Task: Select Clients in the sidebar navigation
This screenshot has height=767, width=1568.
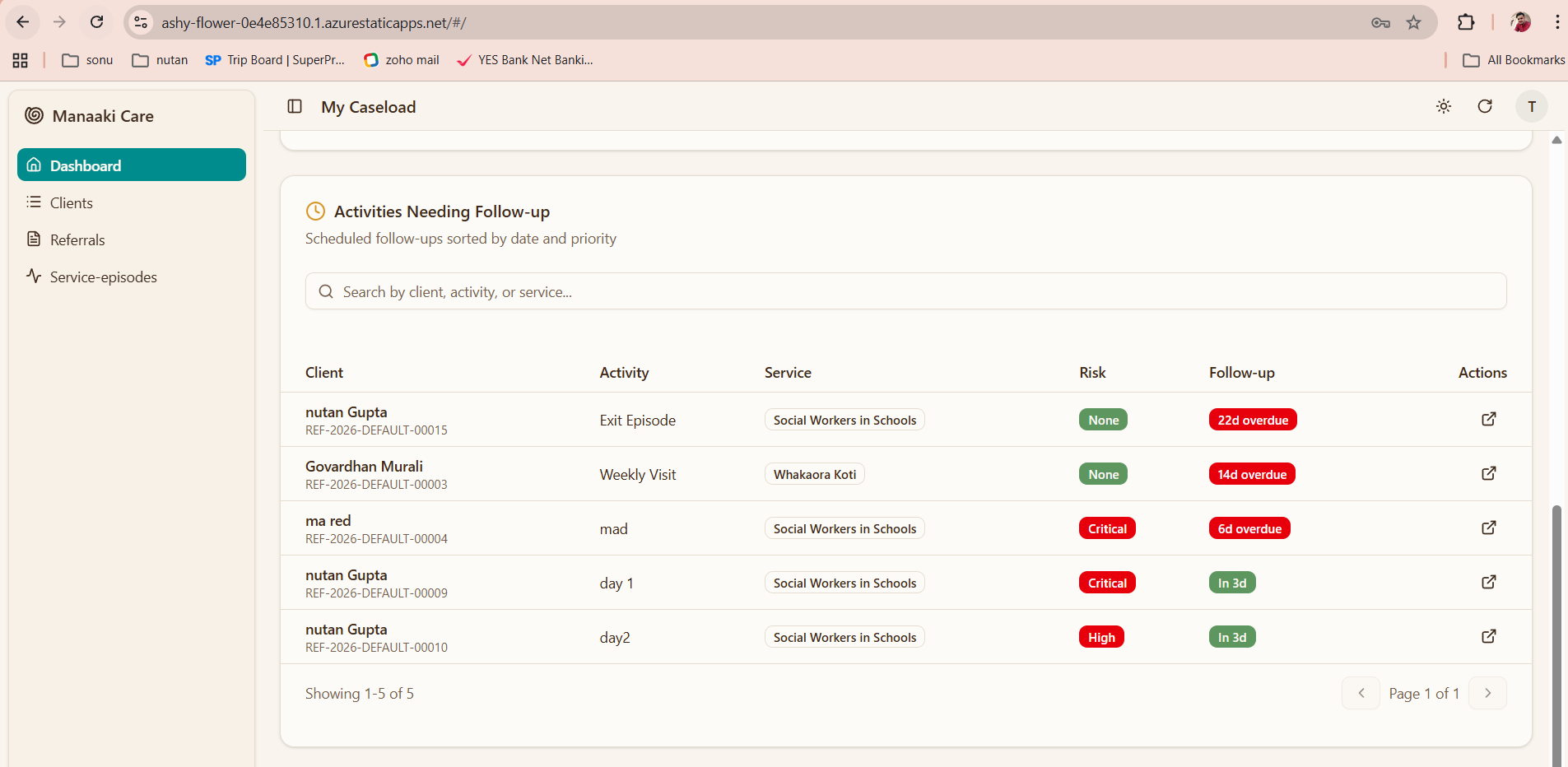Action: point(71,202)
